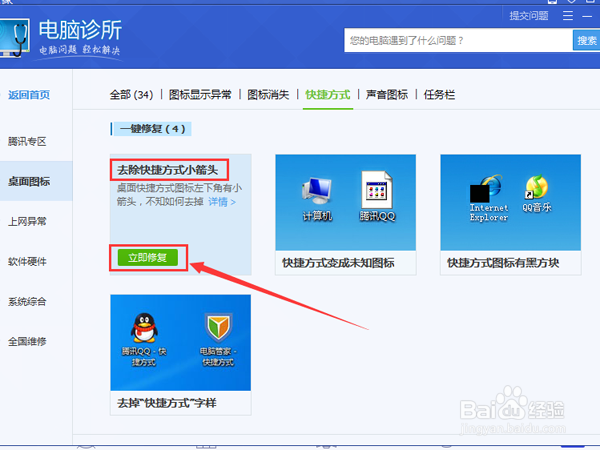Open the 软件硬件 category
Image resolution: width=600 pixels, height=450 pixels.
[x=27, y=262]
